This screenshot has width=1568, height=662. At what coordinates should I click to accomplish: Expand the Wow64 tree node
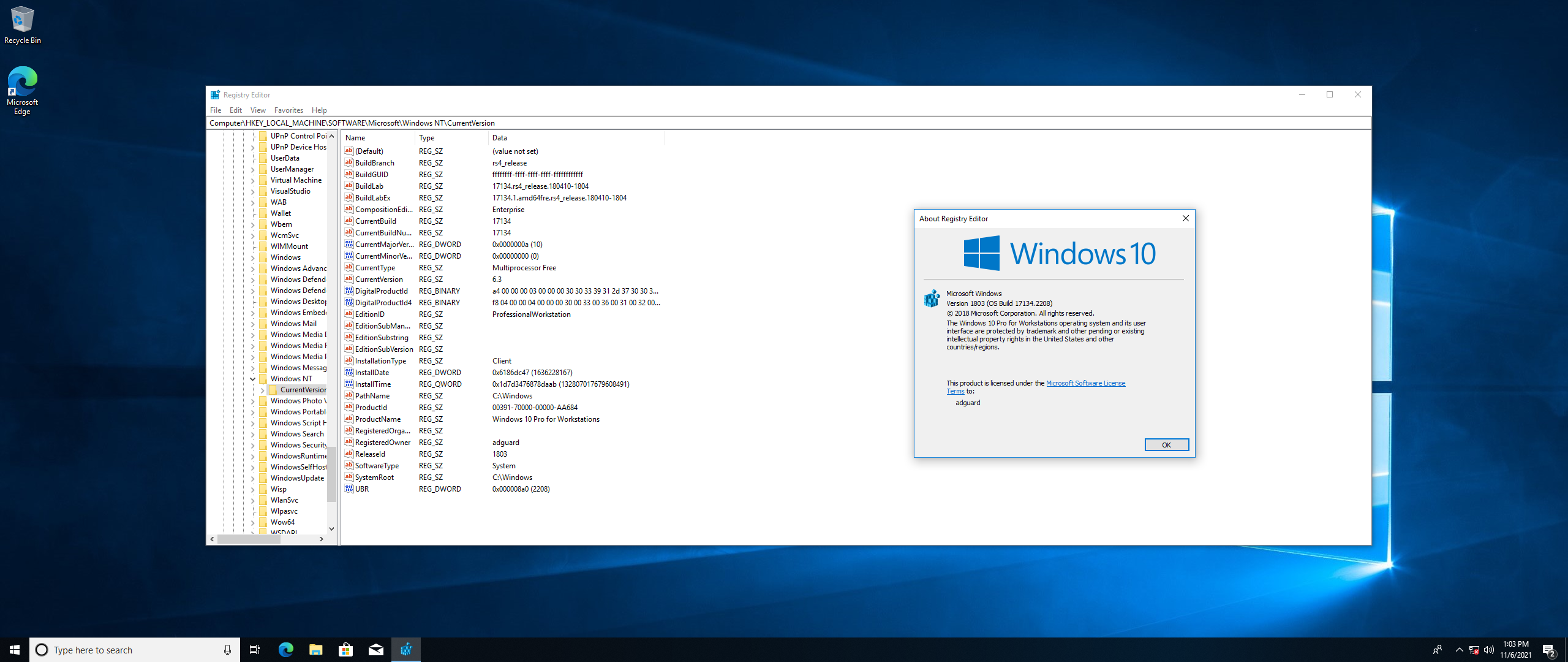tap(252, 522)
